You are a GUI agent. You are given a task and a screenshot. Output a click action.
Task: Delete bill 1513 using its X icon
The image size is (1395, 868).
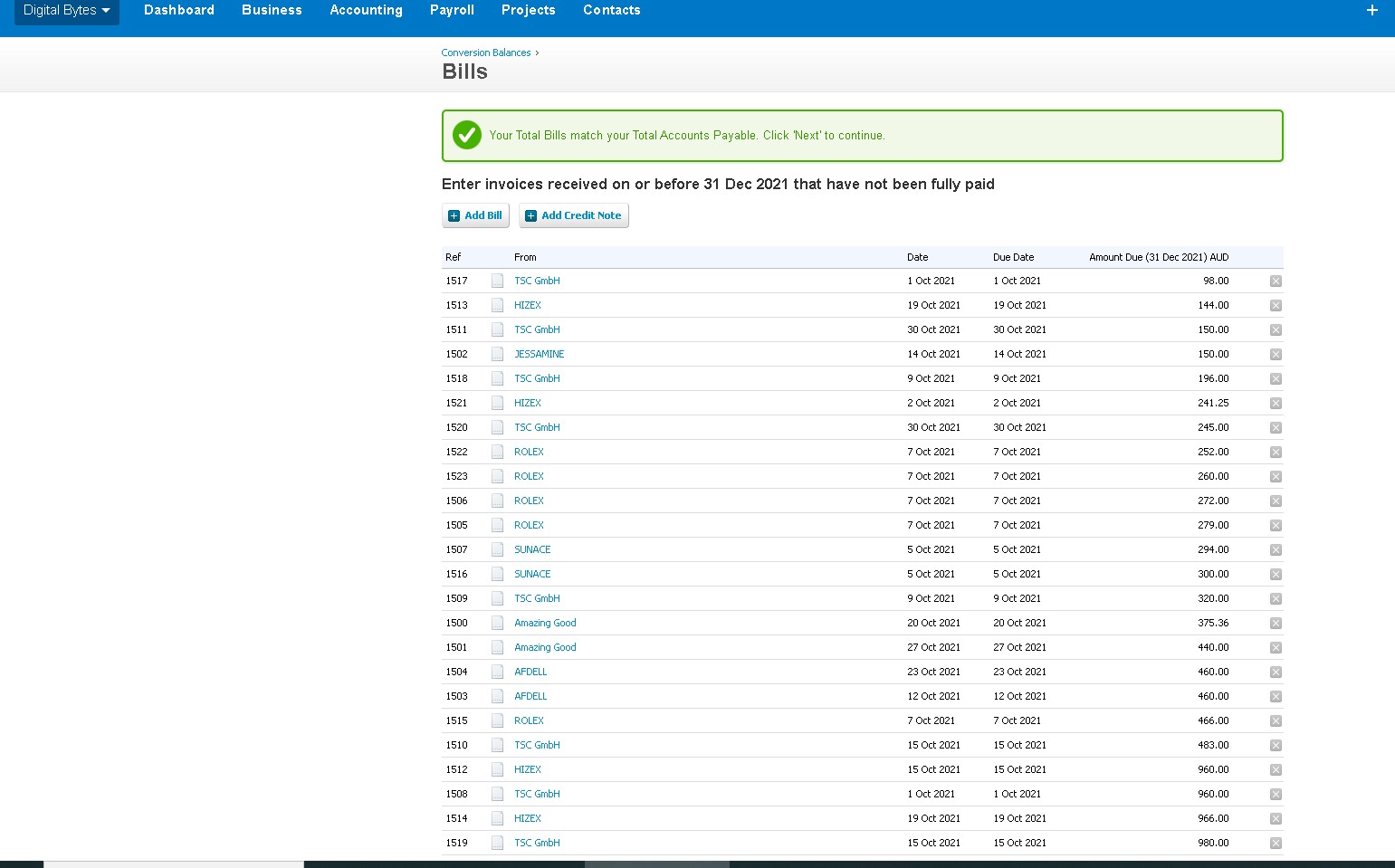[1276, 306]
